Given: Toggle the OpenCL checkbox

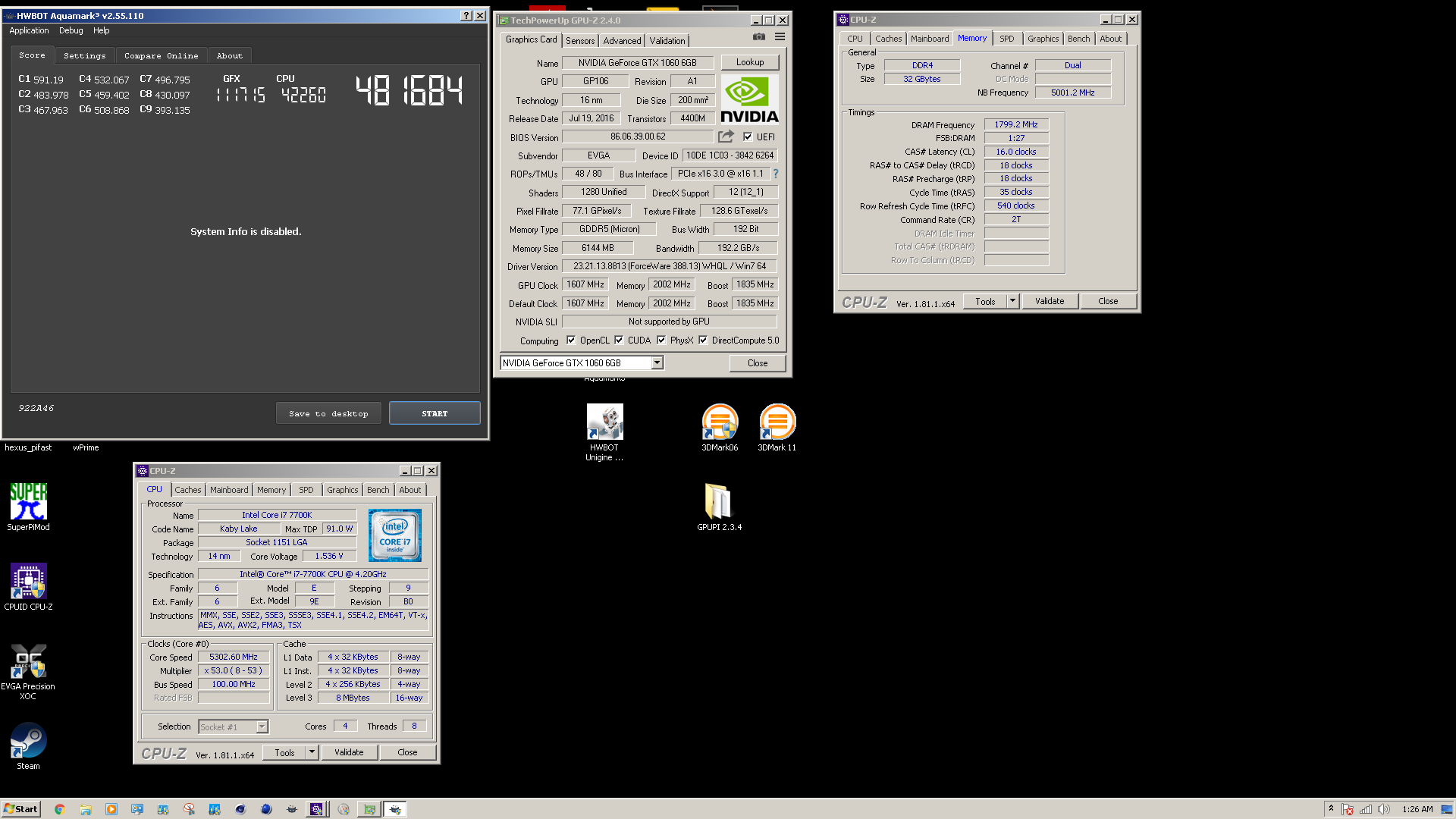Looking at the screenshot, I should [571, 340].
